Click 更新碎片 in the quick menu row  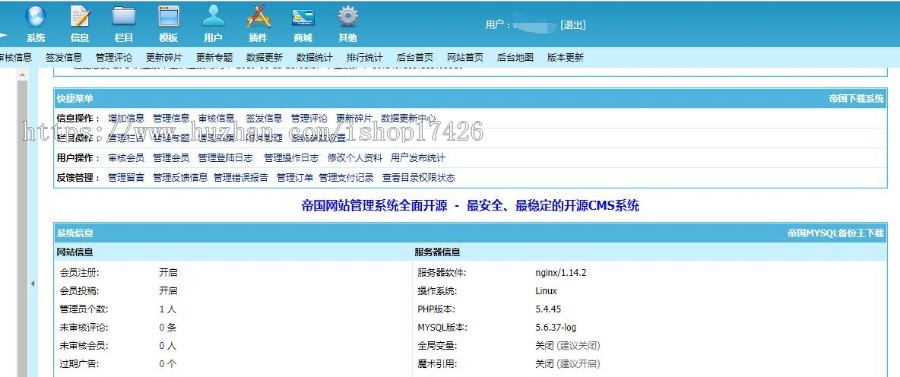click(354, 118)
